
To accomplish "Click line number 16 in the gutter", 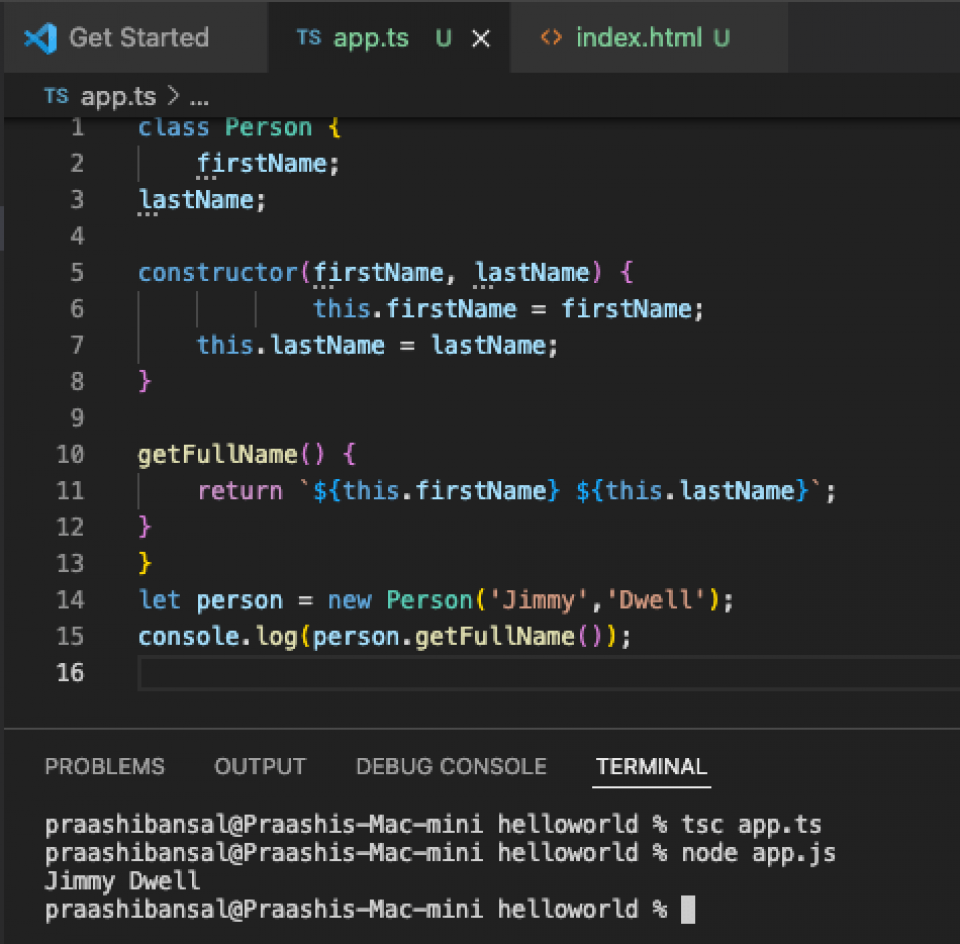I will 70,672.
